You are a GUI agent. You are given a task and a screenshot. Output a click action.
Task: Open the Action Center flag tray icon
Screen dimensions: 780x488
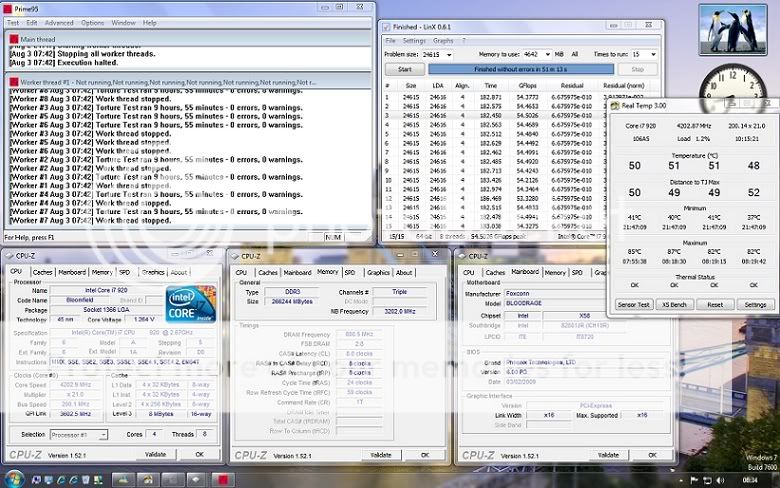[694, 480]
